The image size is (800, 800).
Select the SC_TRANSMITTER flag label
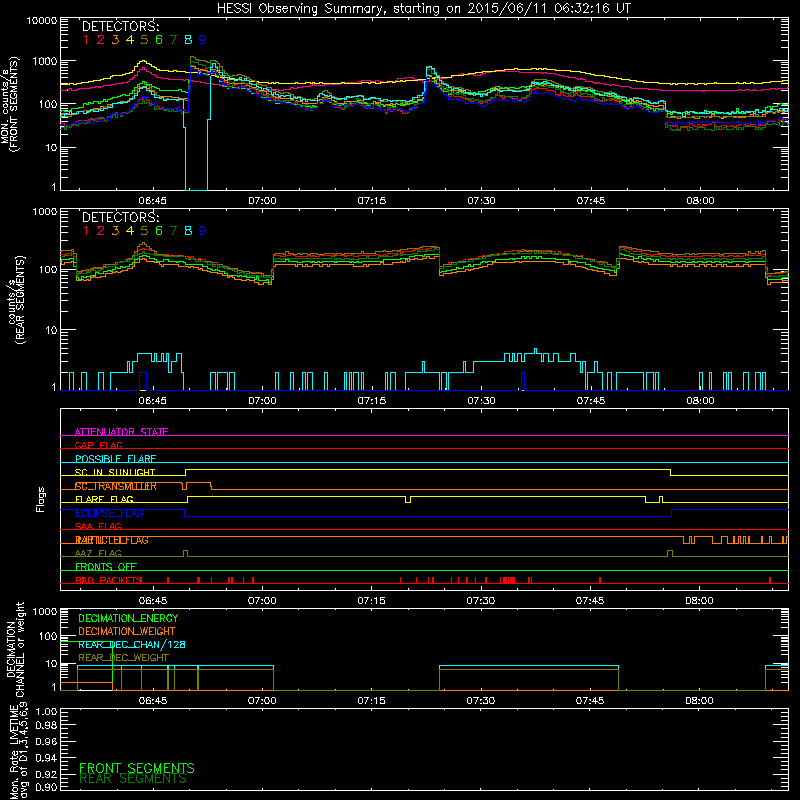[x=116, y=486]
